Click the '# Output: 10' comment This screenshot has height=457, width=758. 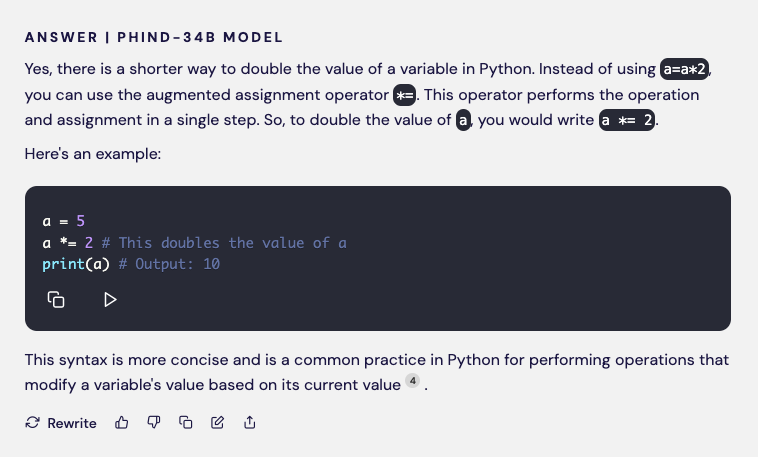tap(168, 264)
